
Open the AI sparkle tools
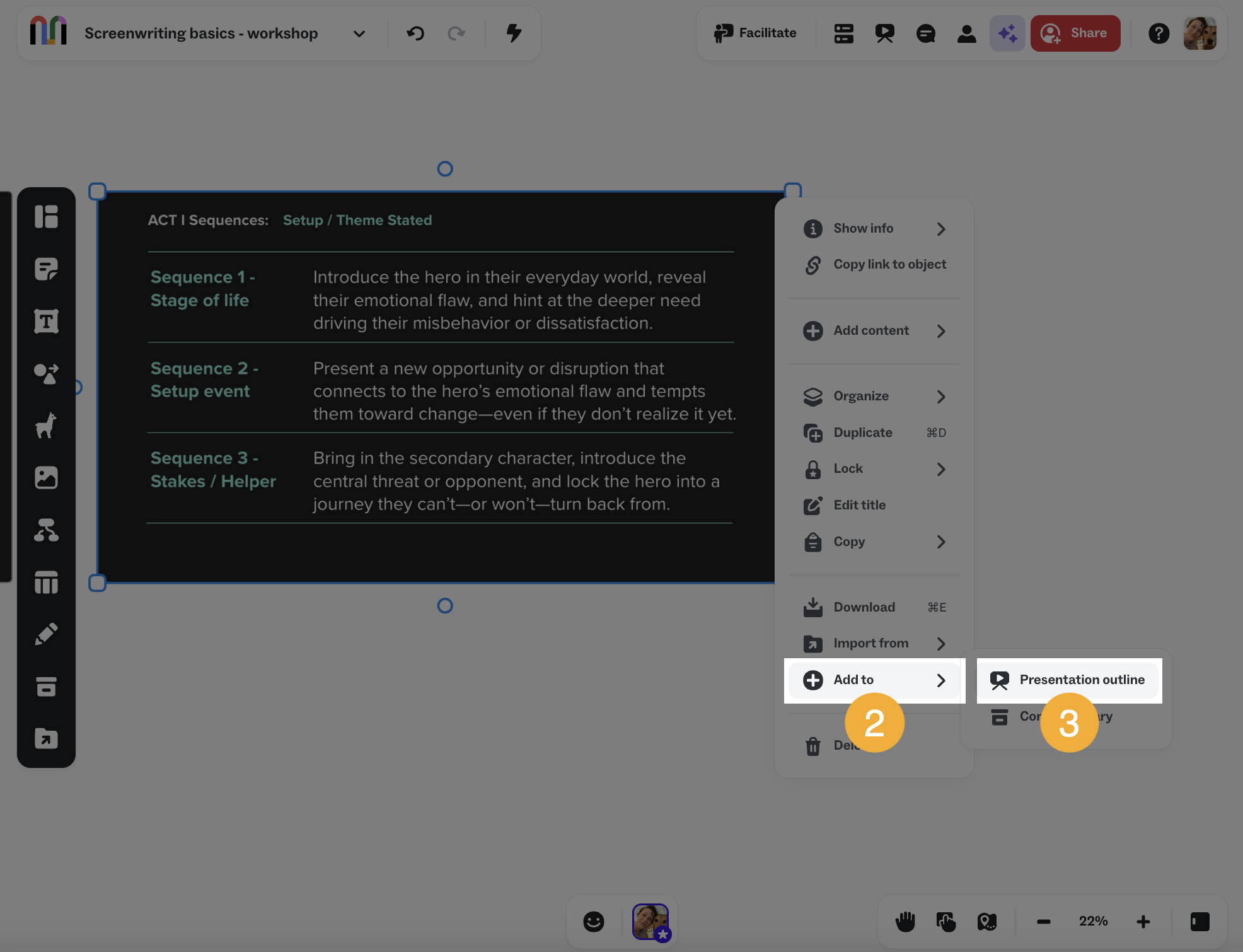tap(1007, 33)
